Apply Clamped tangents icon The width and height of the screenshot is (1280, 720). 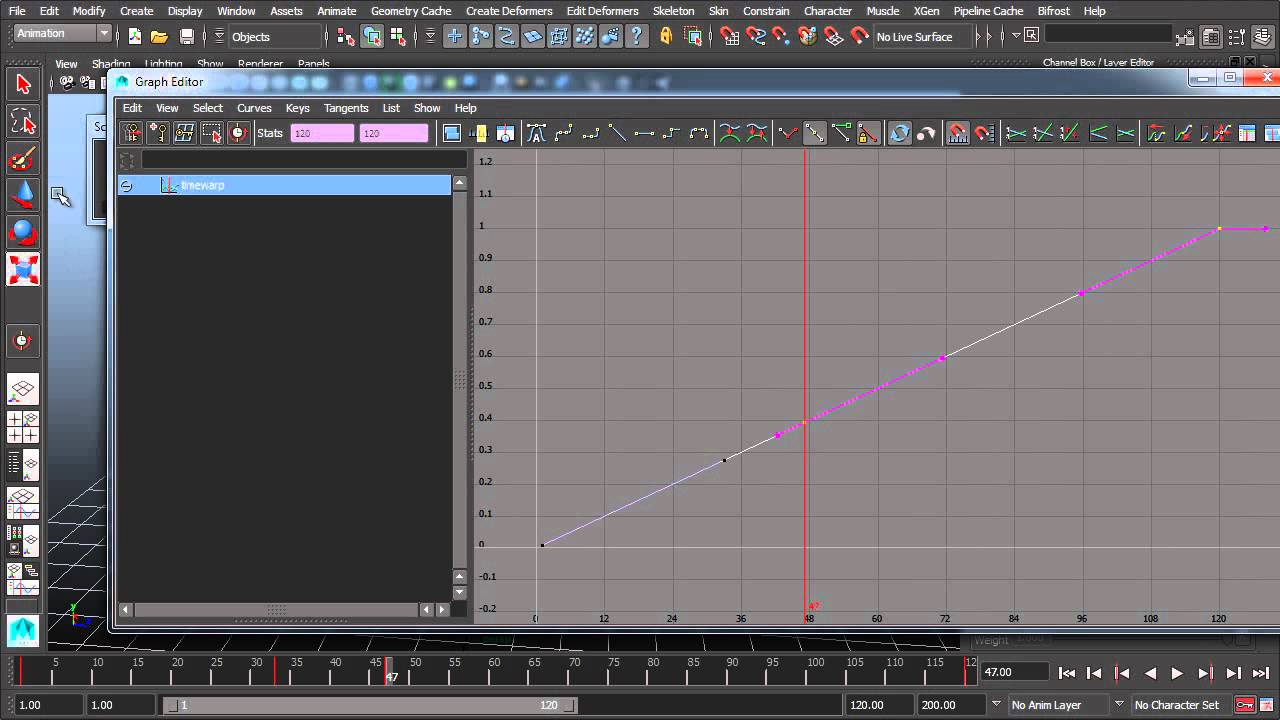591,133
